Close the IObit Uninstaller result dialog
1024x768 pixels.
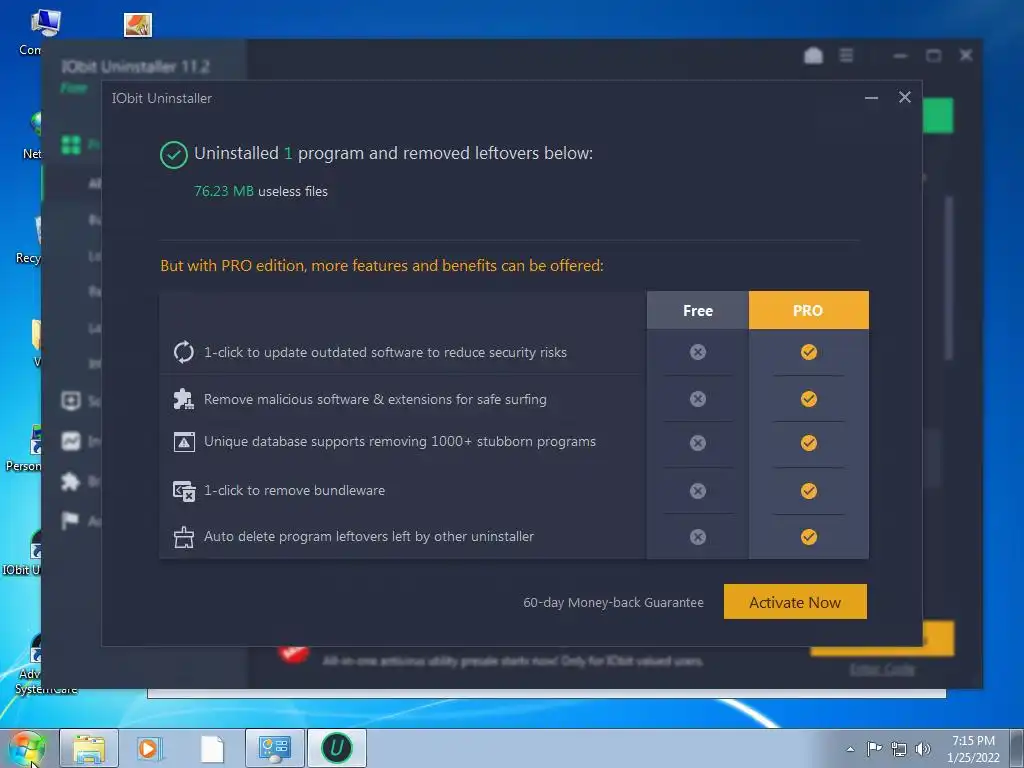pyautogui.click(x=904, y=97)
